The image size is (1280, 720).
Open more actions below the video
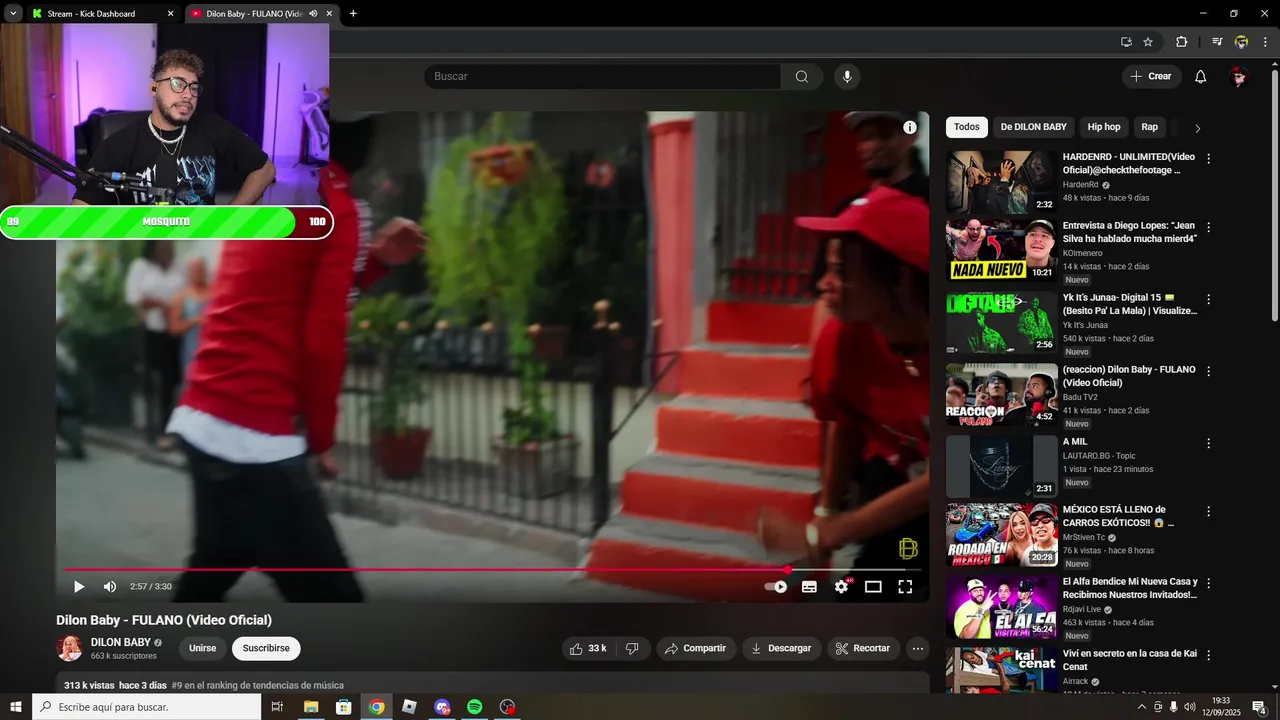[917, 648]
